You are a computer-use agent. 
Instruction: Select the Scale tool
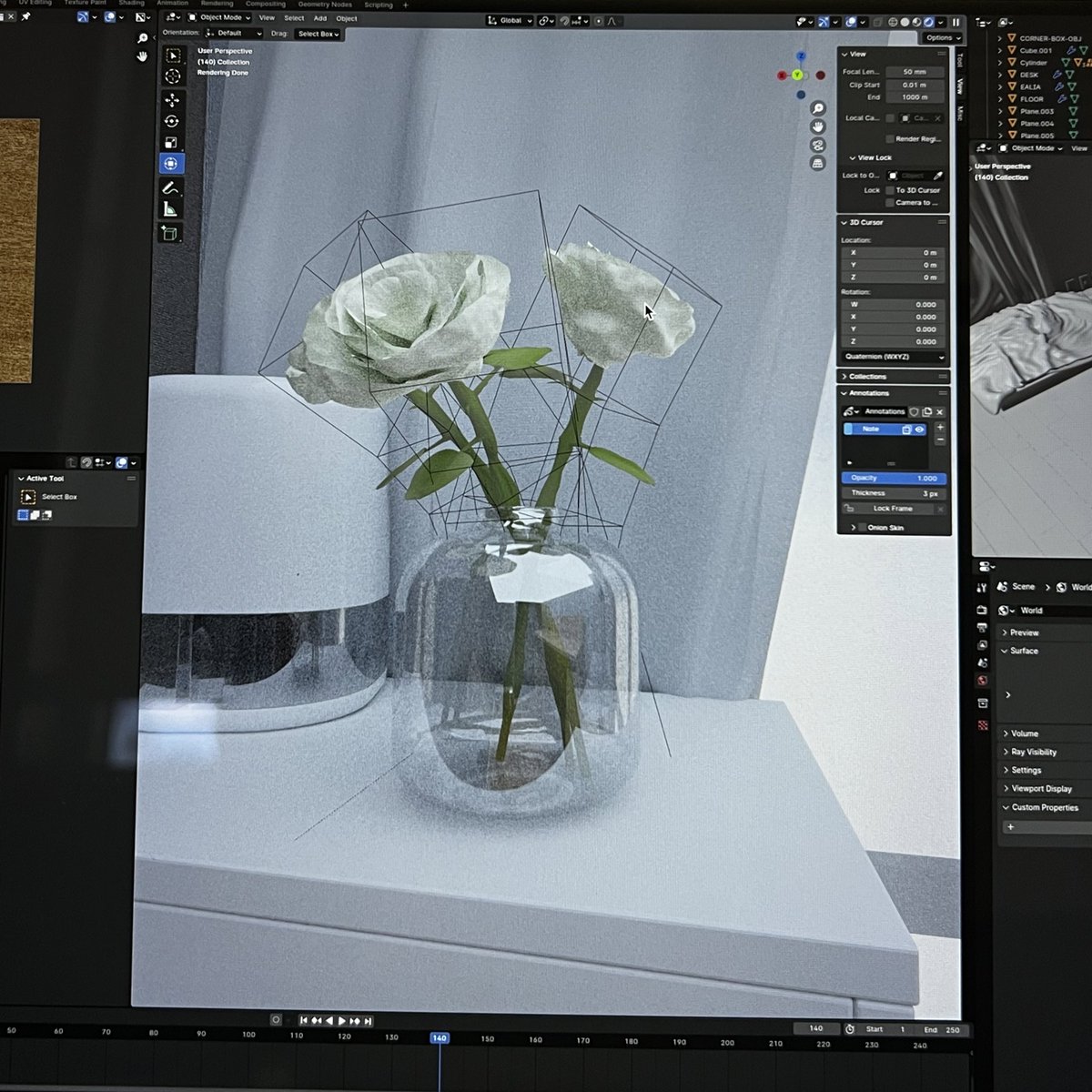[171, 143]
